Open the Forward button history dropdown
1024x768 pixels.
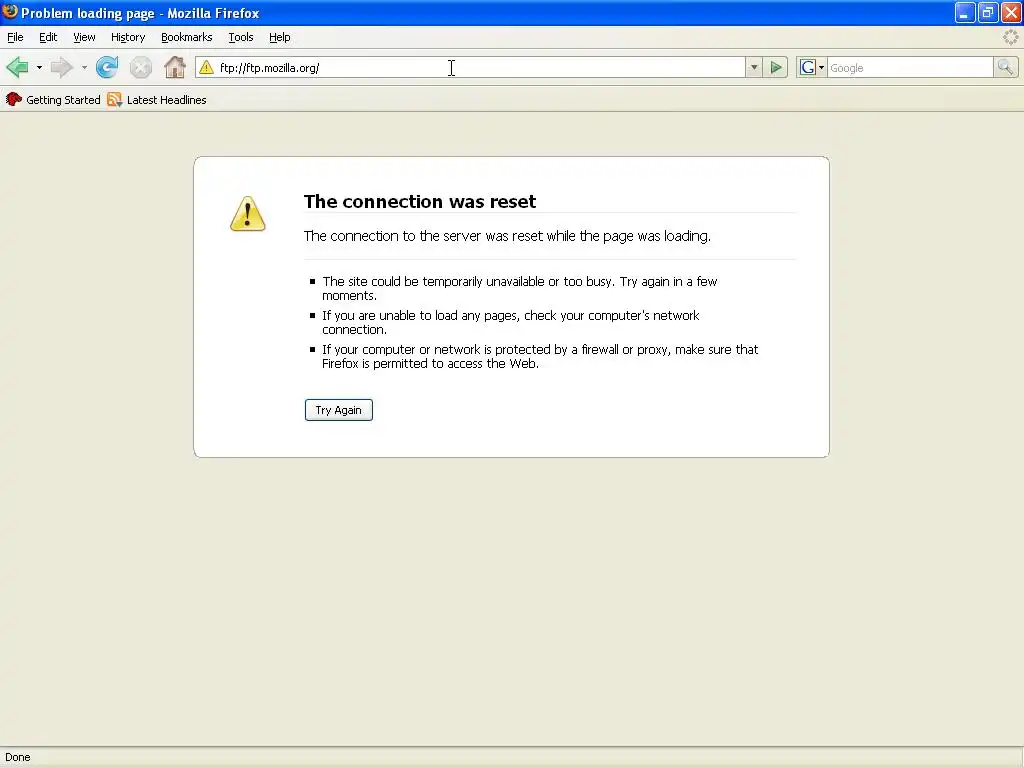click(x=84, y=67)
